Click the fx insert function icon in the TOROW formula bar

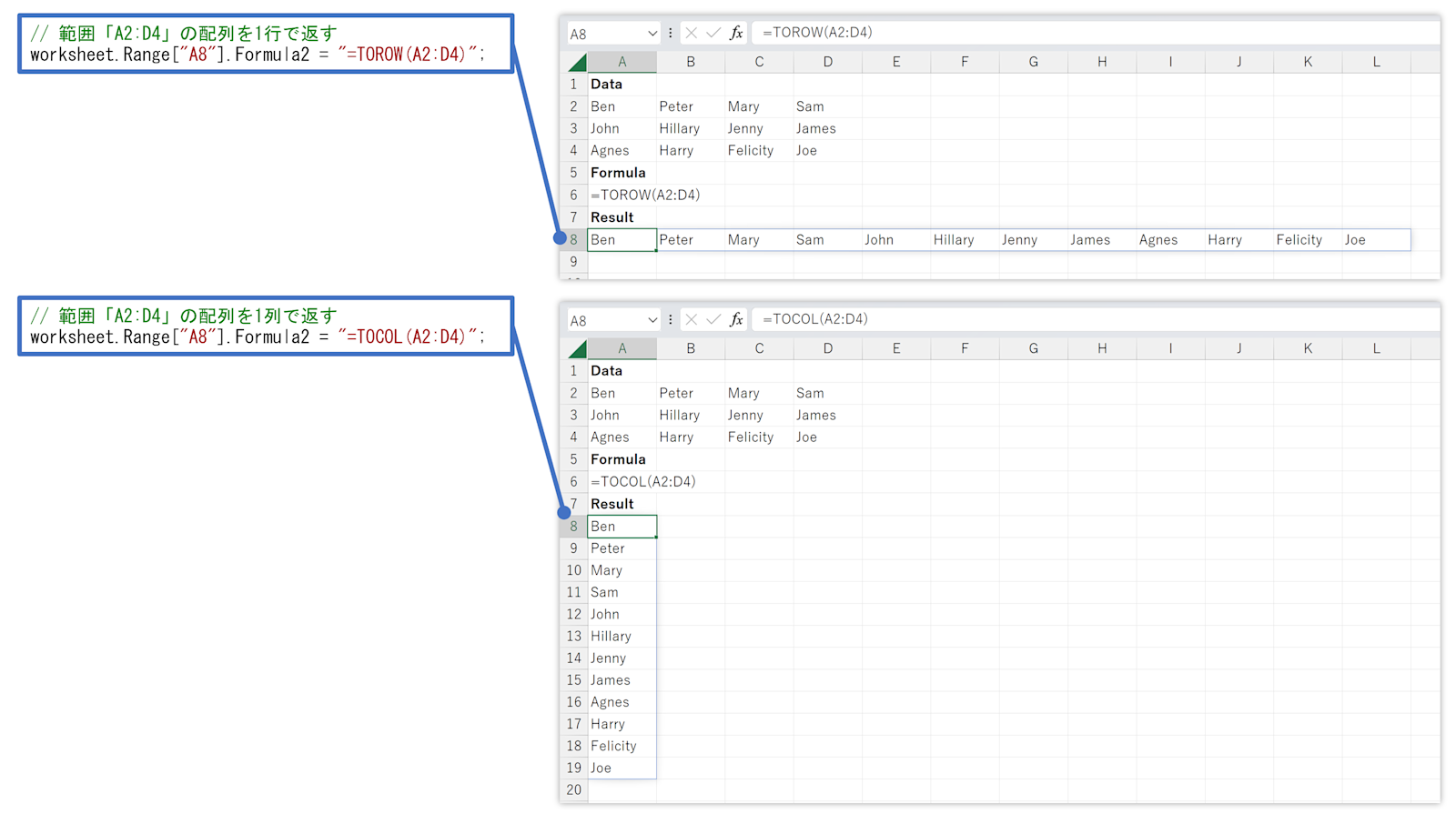(x=736, y=33)
